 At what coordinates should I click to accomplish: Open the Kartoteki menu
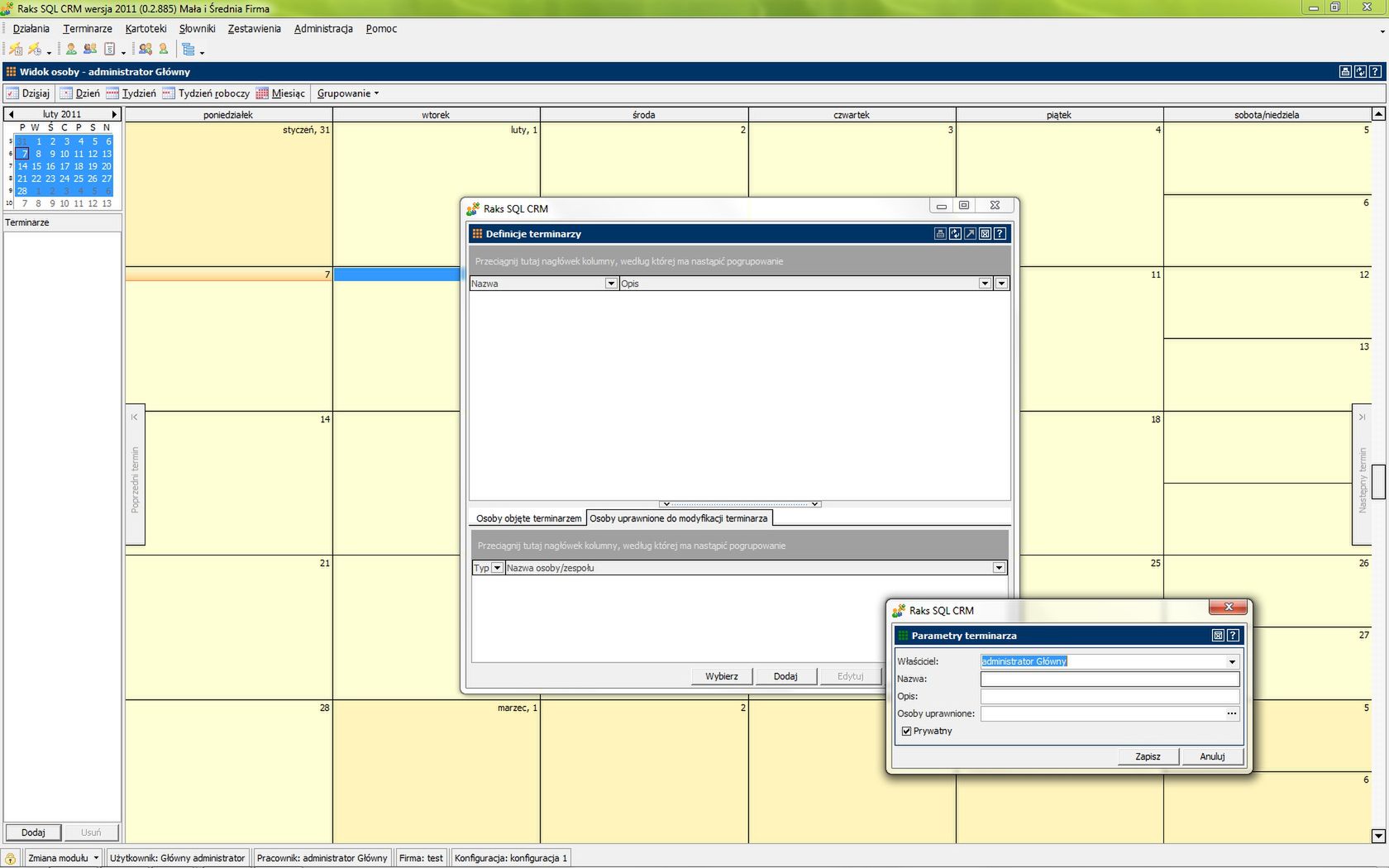point(146,28)
